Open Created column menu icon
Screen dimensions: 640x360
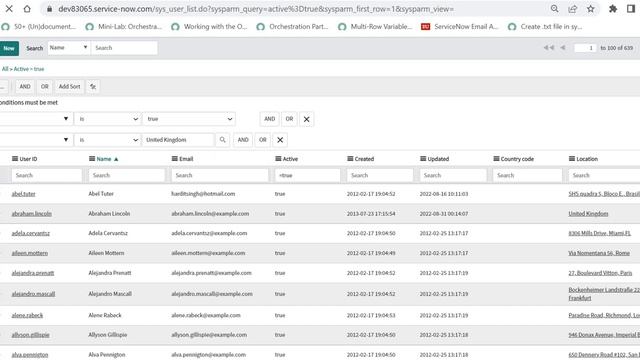[350, 159]
